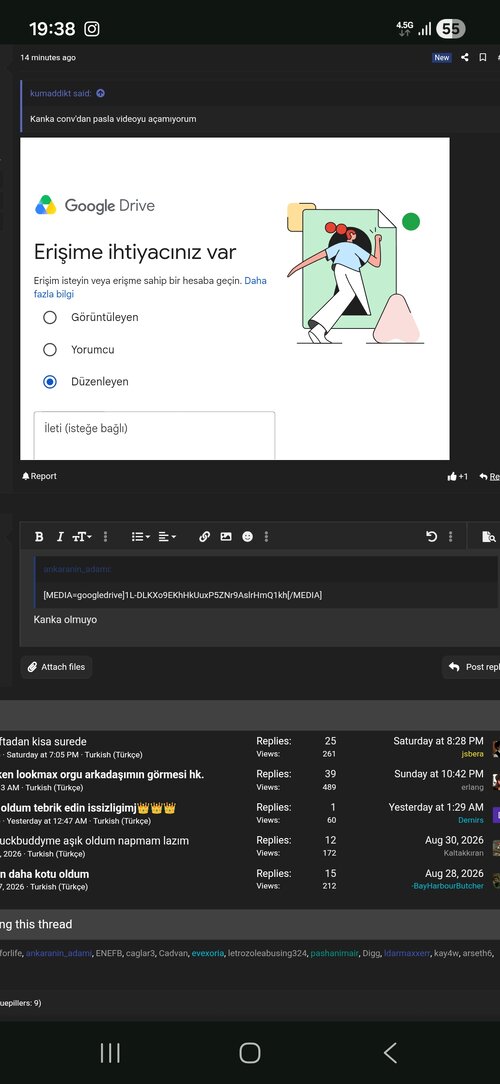
Task: Click the '14 minutes ago' post timestamp
Action: (48, 58)
